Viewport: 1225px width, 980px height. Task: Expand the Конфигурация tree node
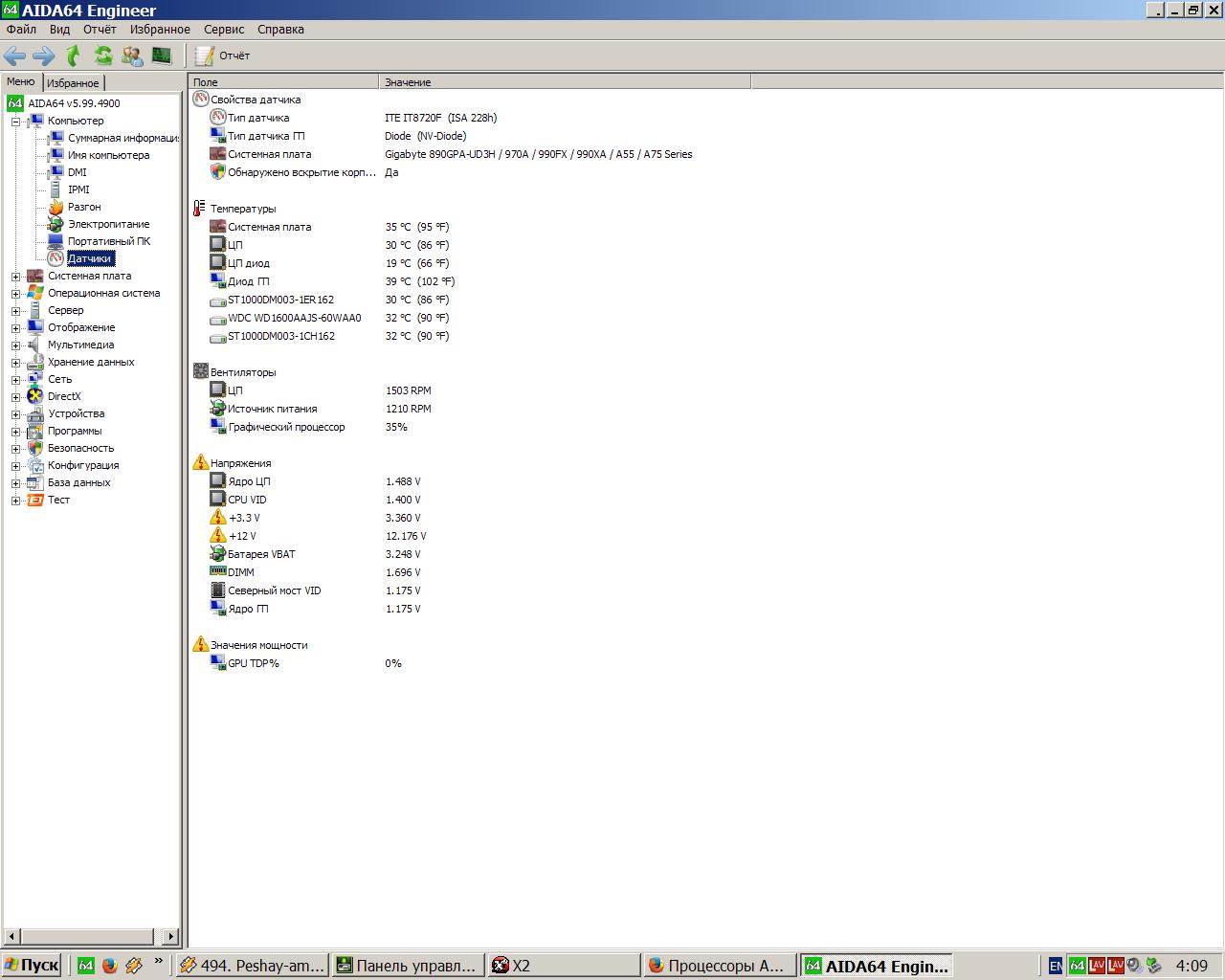pos(15,466)
